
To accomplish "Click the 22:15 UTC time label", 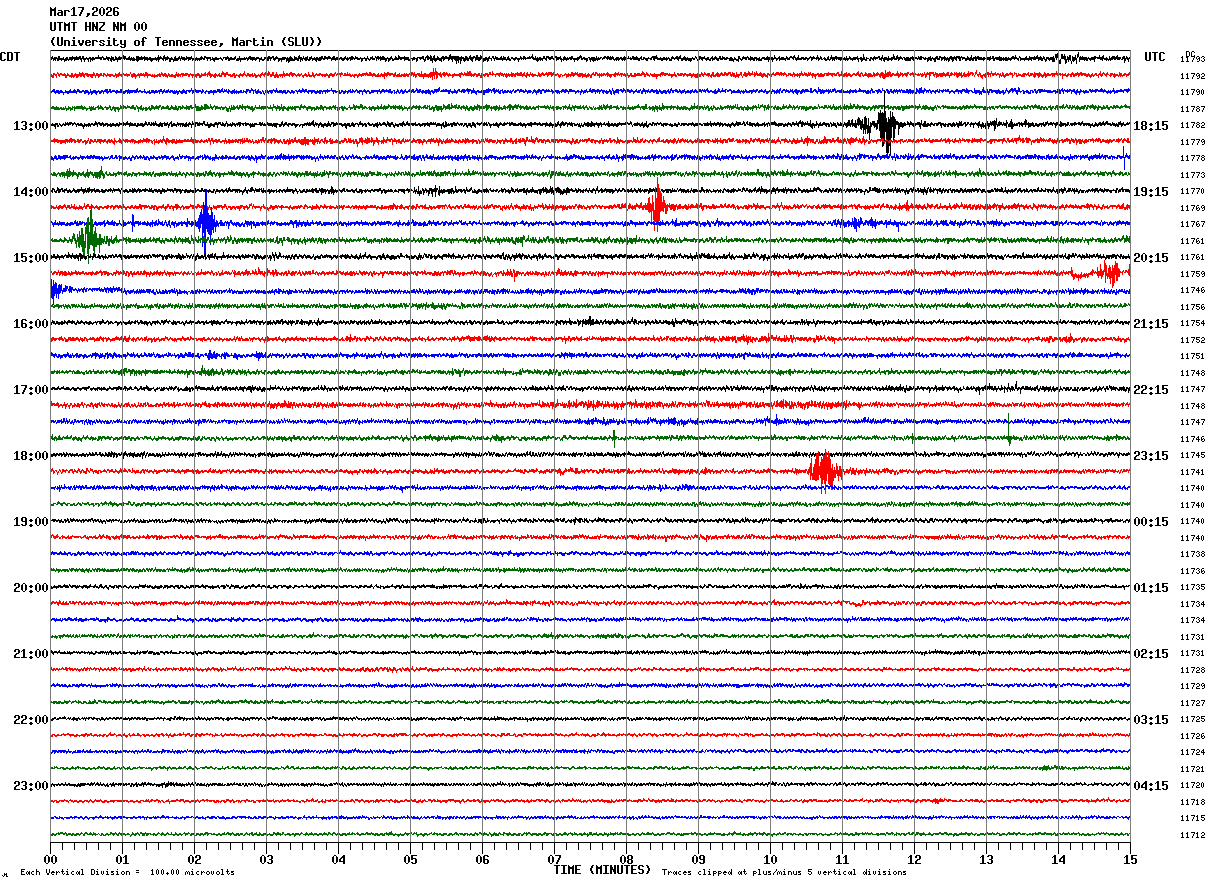I will coord(1151,389).
